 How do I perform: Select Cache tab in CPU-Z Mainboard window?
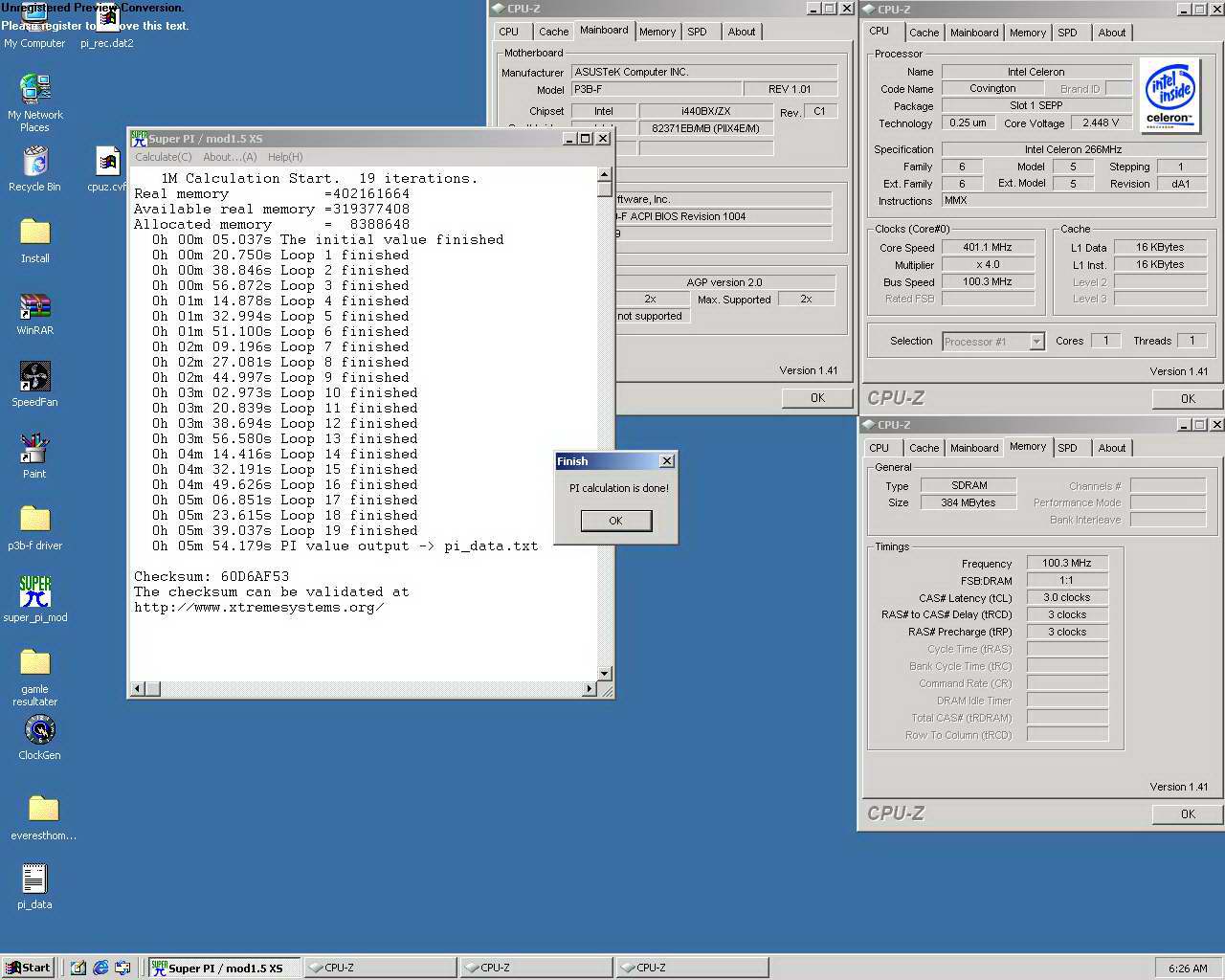[553, 32]
